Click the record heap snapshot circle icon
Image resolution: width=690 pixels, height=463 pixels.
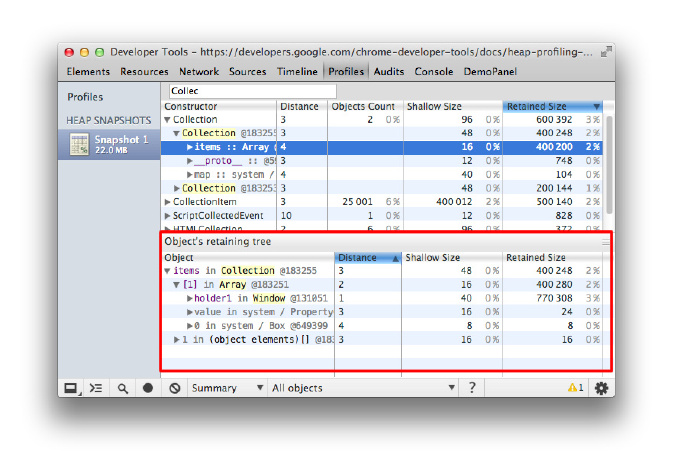tap(148, 388)
